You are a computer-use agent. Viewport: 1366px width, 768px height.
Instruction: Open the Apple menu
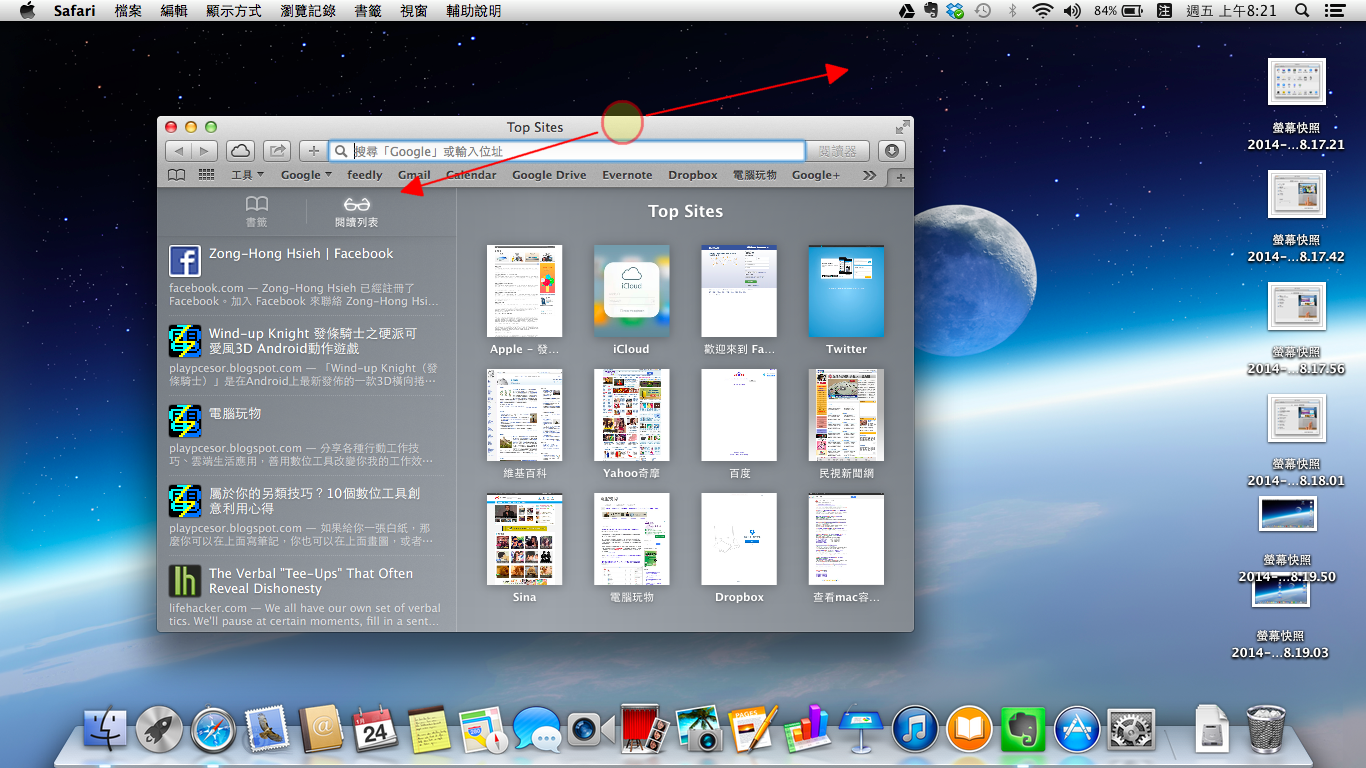pos(27,11)
